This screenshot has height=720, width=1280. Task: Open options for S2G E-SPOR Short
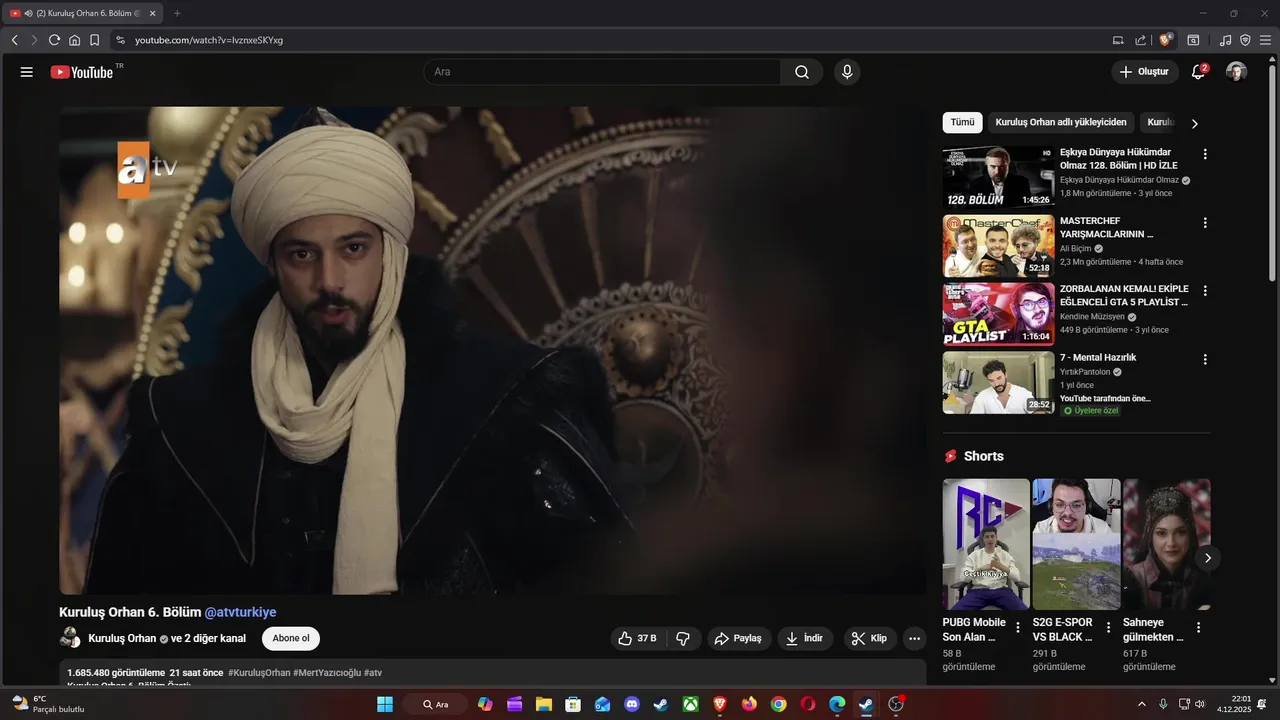1108,627
